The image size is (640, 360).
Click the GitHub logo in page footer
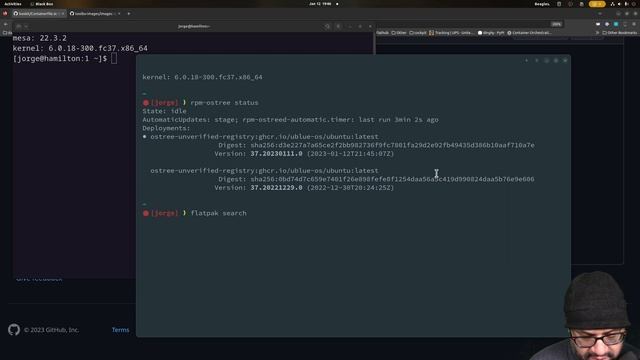tap(14, 330)
